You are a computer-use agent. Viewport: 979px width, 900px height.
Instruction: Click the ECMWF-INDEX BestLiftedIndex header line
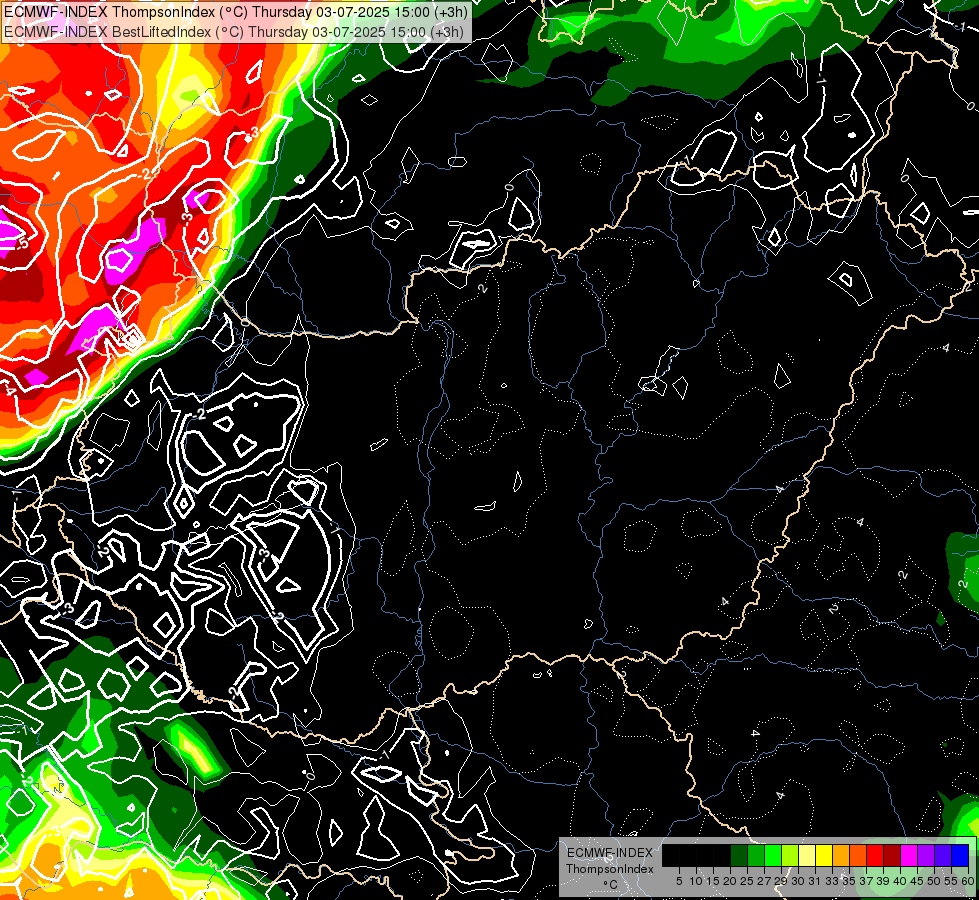click(x=234, y=32)
